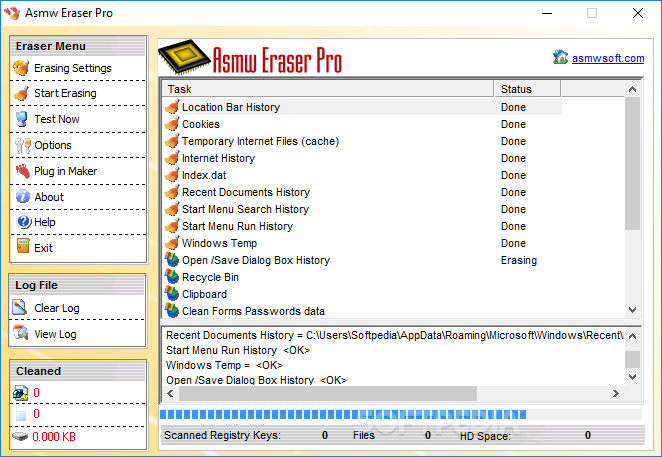Click the log horizontal scroll left arrow

(171, 394)
